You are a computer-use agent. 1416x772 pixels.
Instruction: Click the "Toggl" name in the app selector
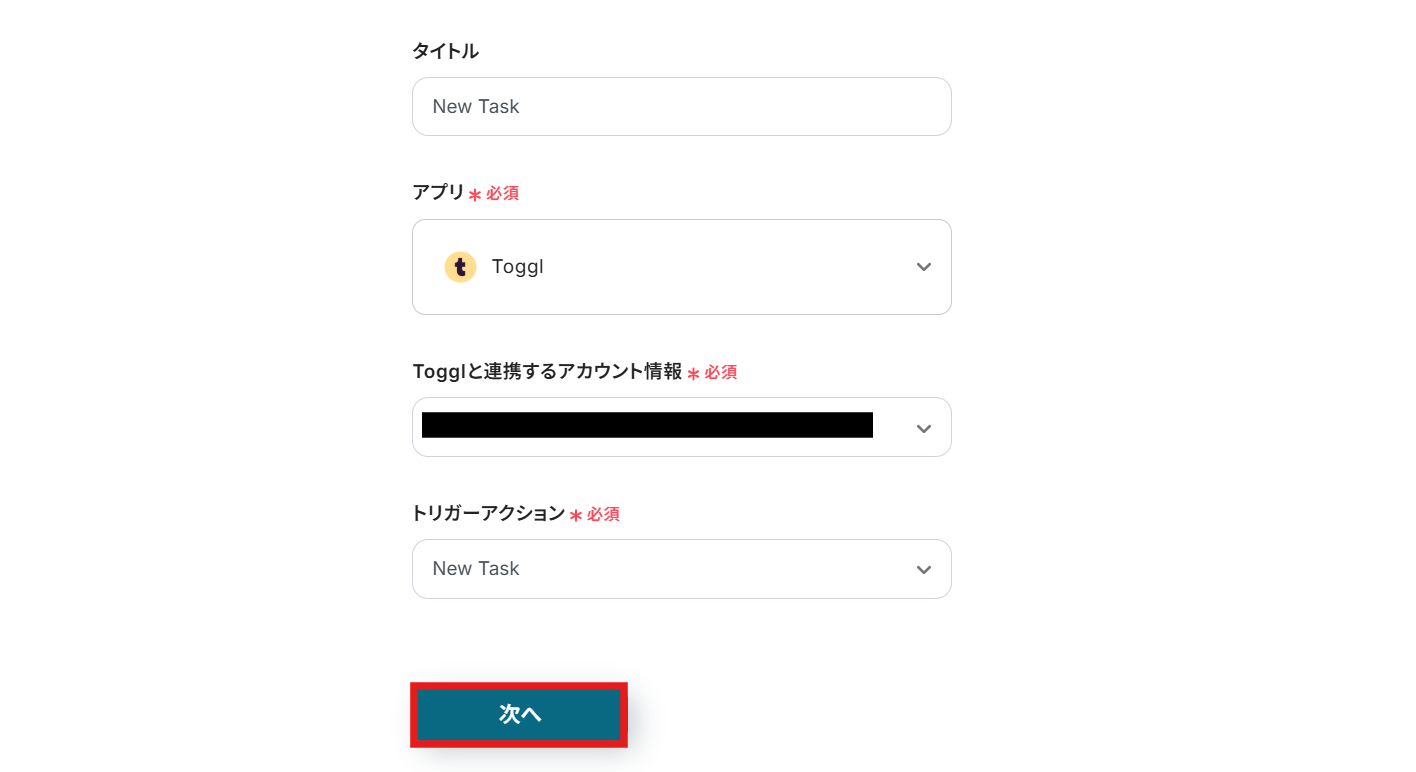click(x=517, y=267)
